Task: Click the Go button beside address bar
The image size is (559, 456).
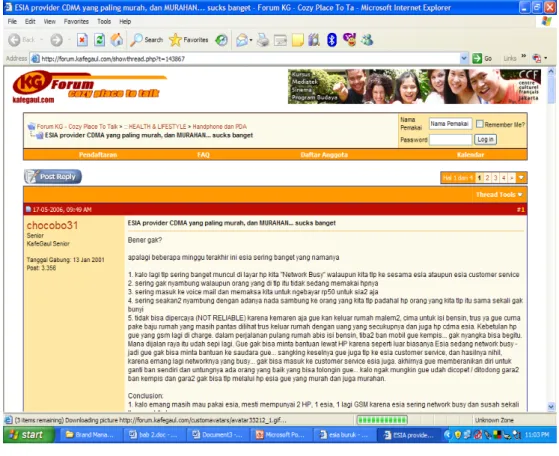Action: tap(482, 58)
